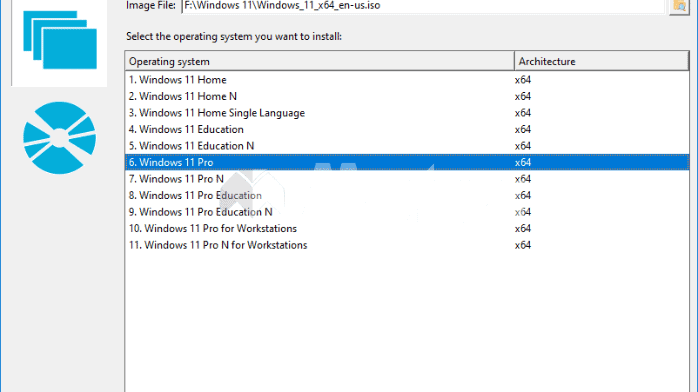The height and width of the screenshot is (392, 698).
Task: Click x64 in the Windows 11 Home row
Action: click(523, 80)
